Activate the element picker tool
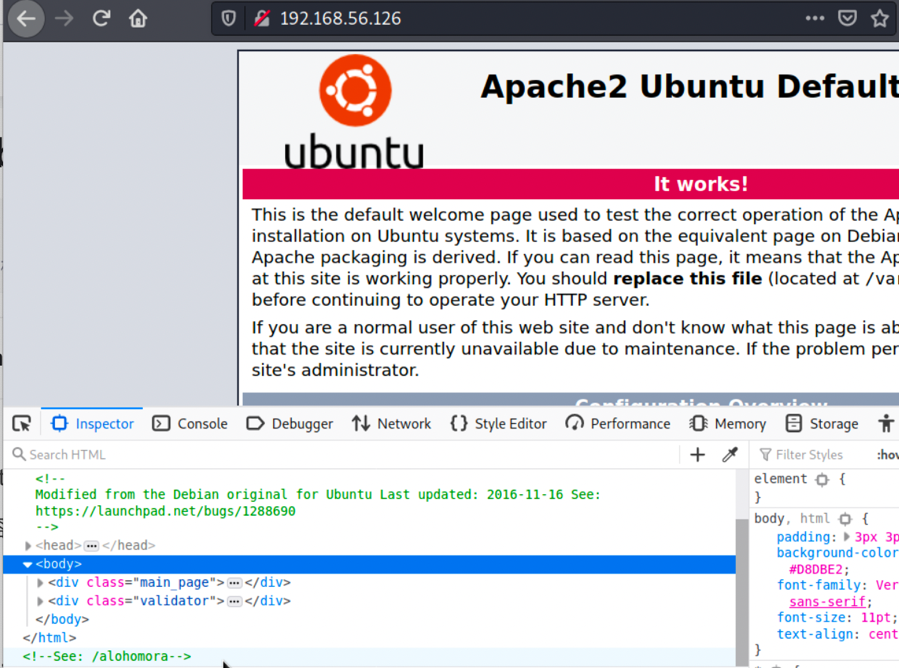 (22, 424)
